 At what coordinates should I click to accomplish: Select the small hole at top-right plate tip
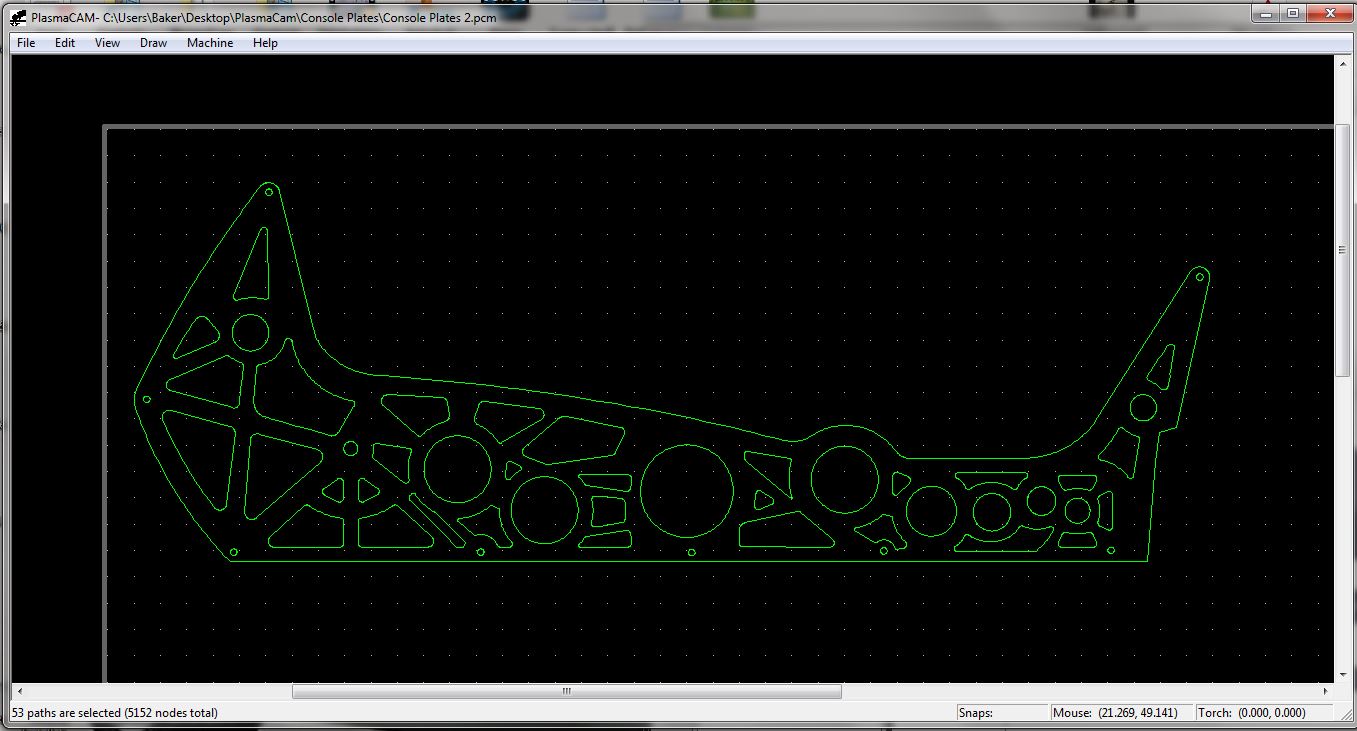(1200, 276)
